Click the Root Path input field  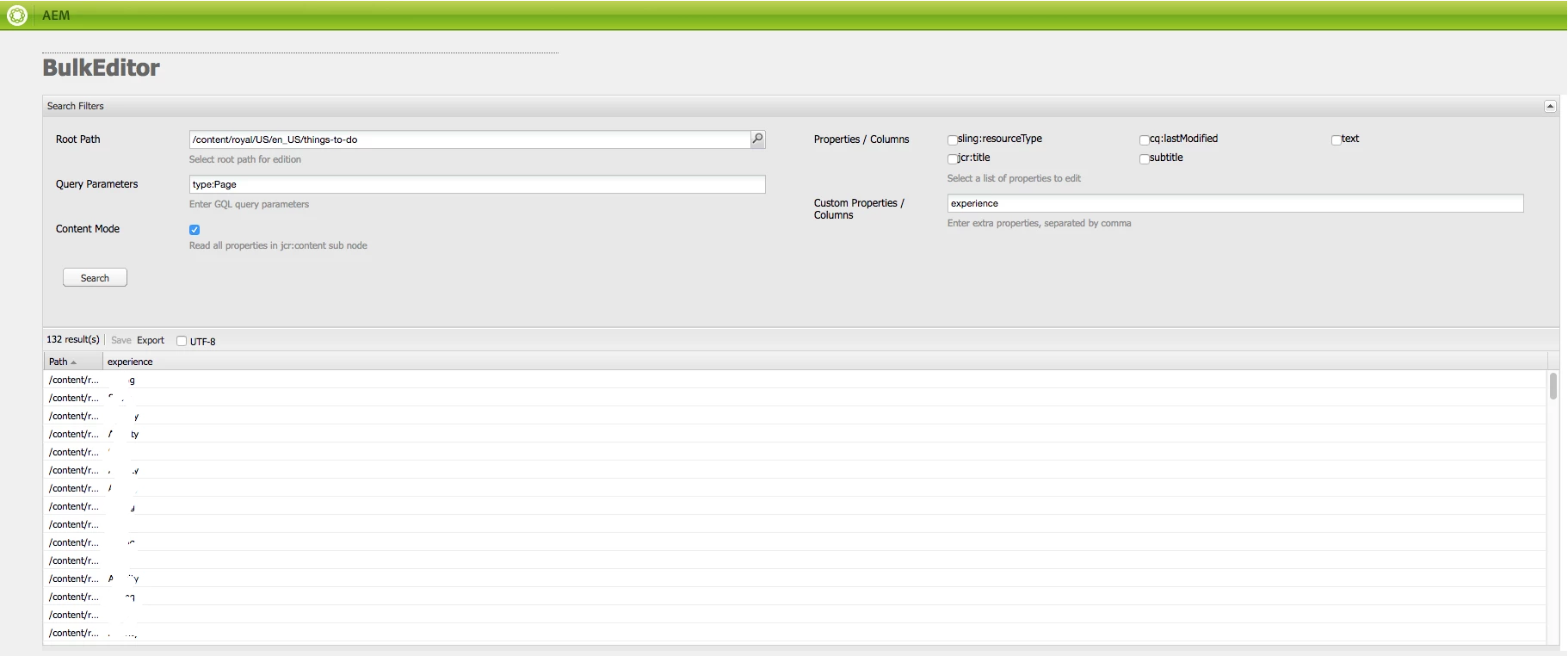pos(470,139)
